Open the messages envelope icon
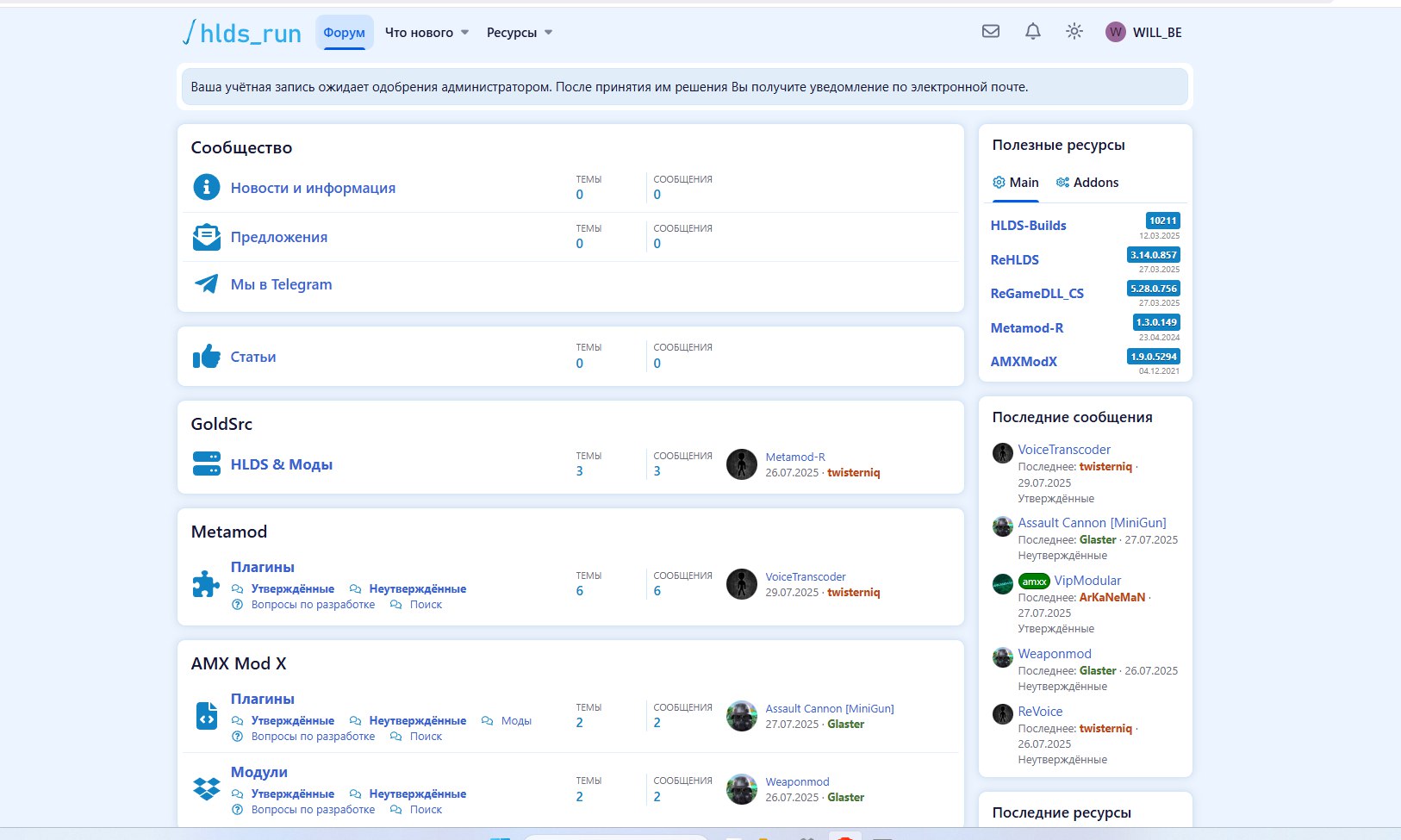The width and height of the screenshot is (1401, 840). tap(991, 32)
